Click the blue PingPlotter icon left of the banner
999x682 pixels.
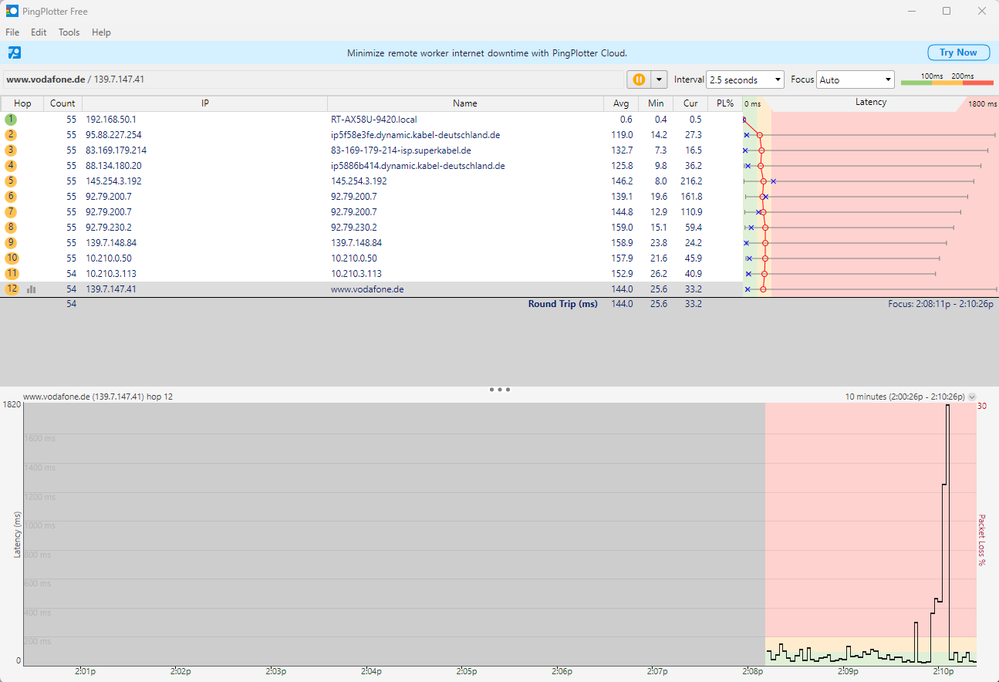14,52
